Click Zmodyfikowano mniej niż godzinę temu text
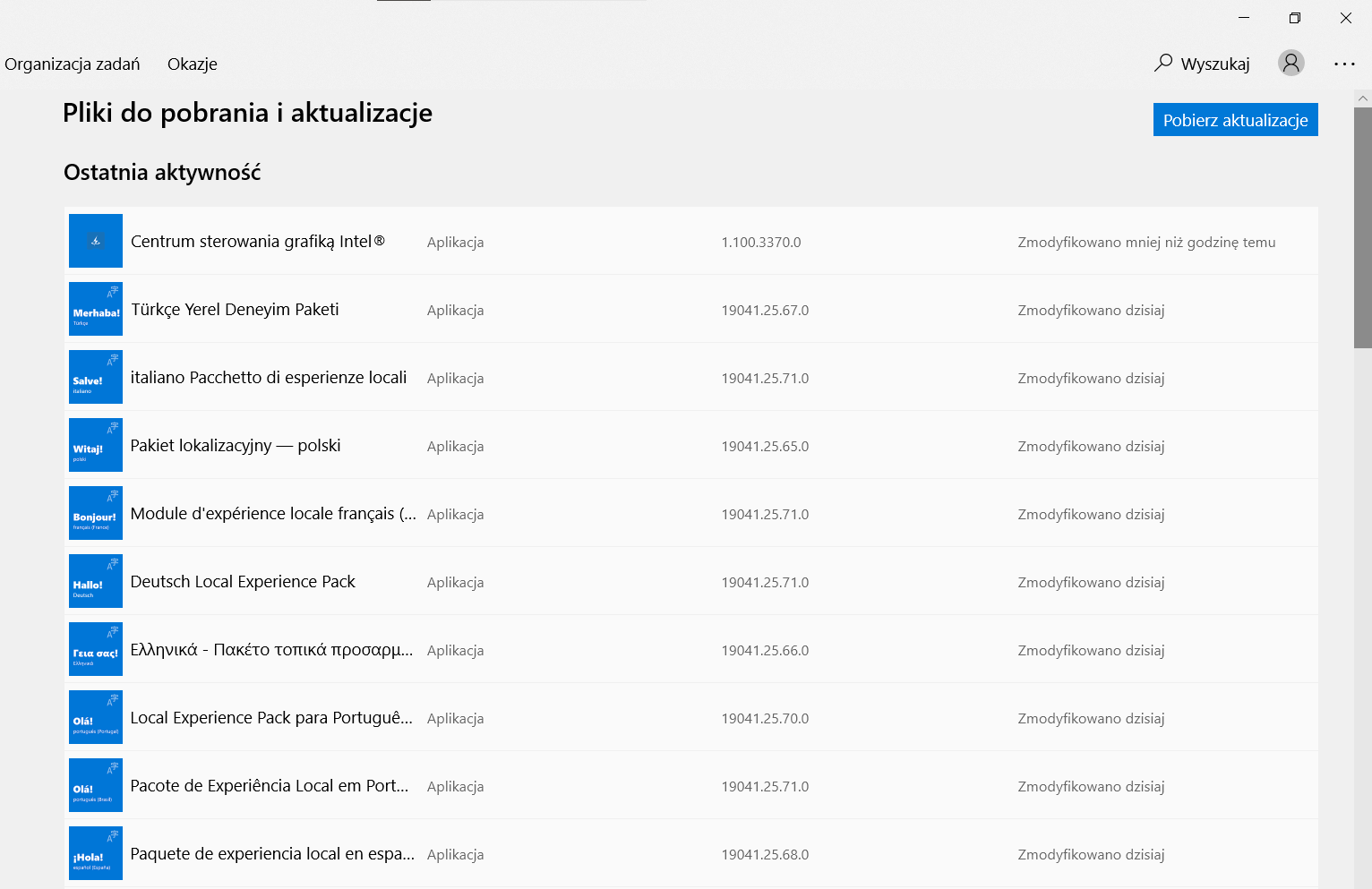1372x889 pixels. point(1146,242)
